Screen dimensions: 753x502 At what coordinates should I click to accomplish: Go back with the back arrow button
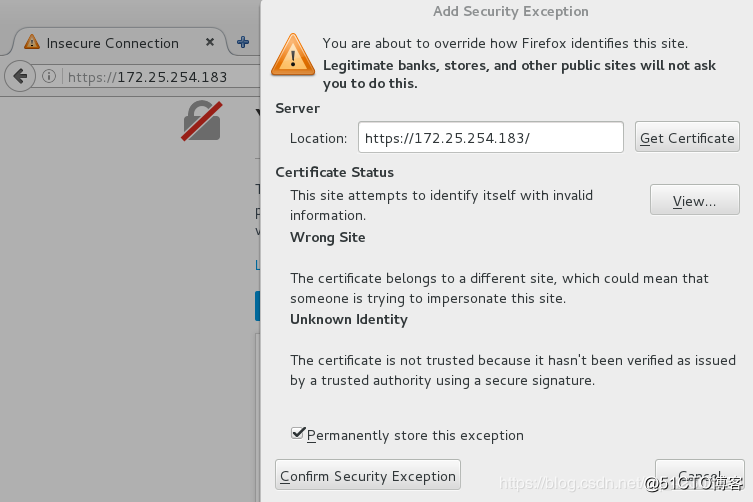pos(20,76)
